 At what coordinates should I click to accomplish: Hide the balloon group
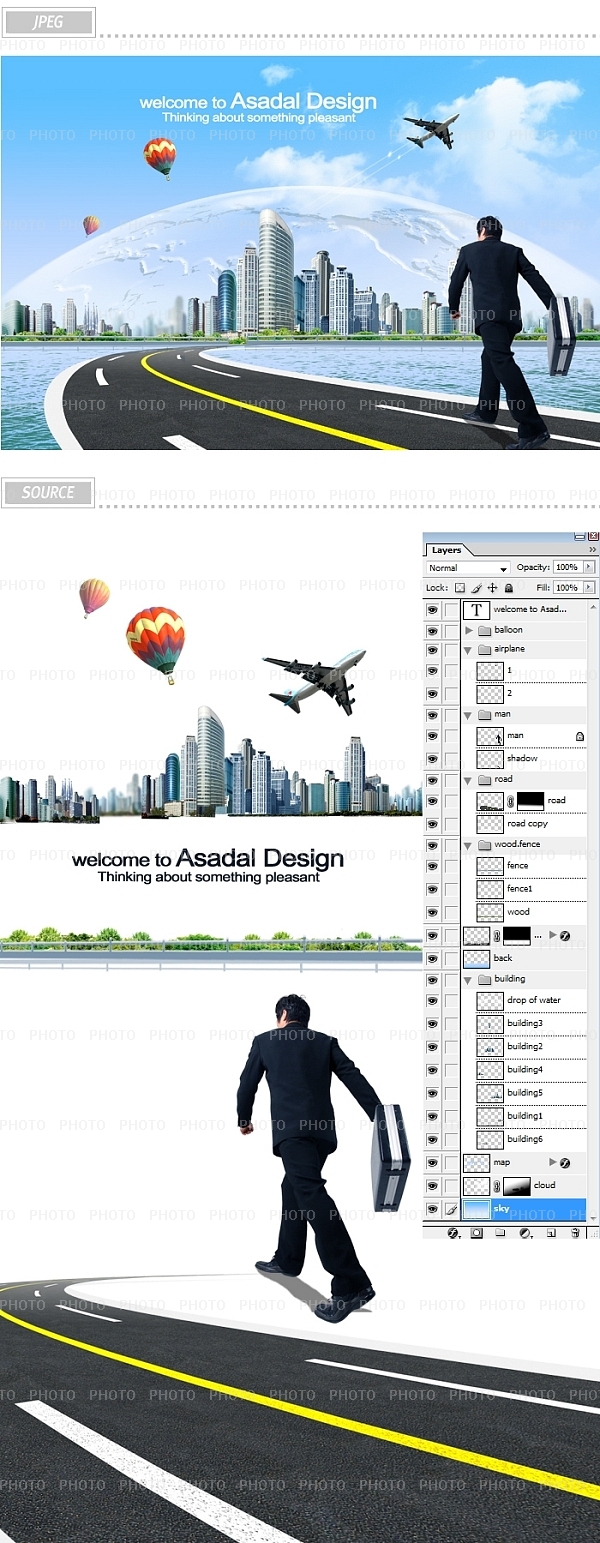coord(432,630)
